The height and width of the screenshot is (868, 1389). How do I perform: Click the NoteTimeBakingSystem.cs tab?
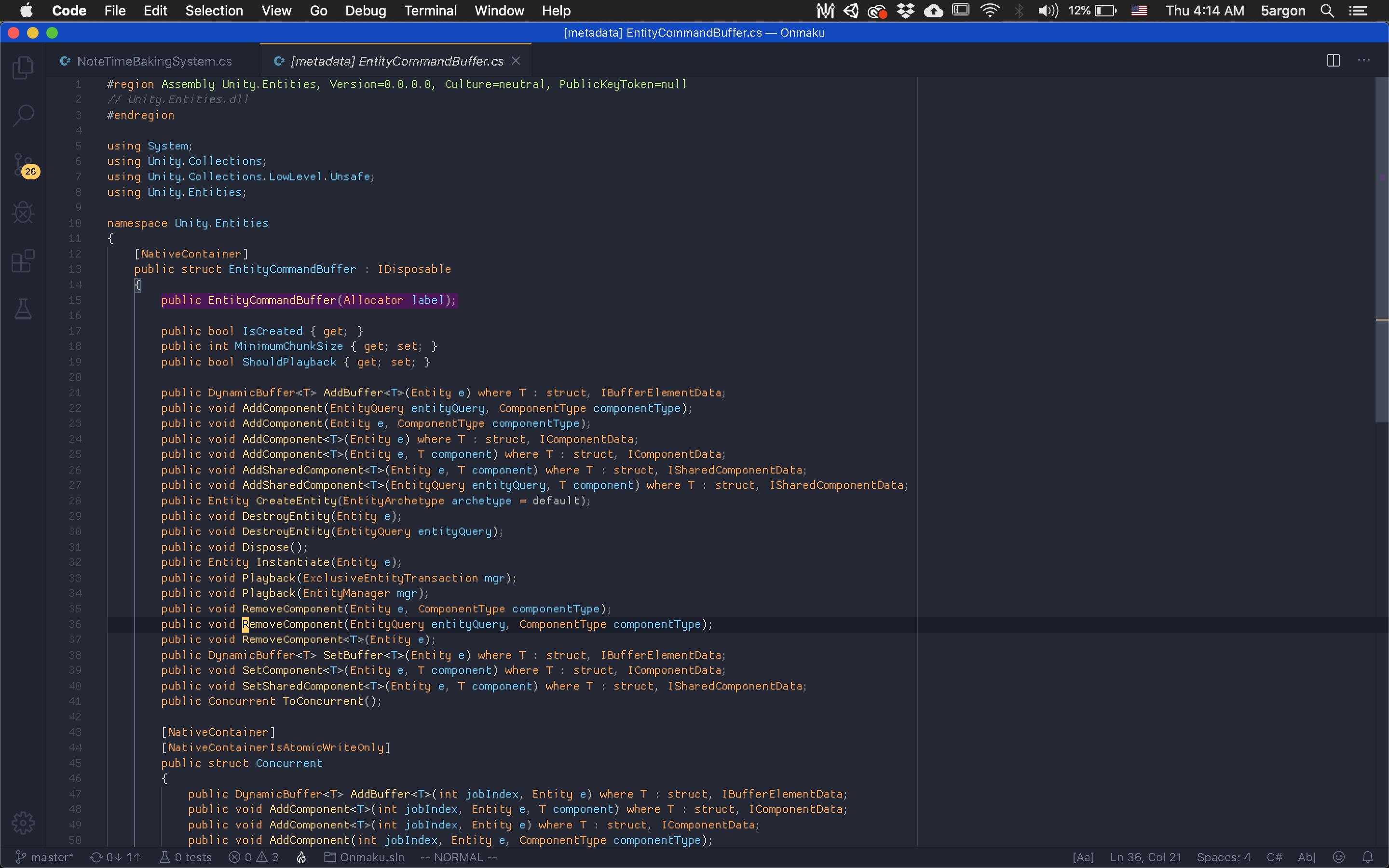(154, 60)
